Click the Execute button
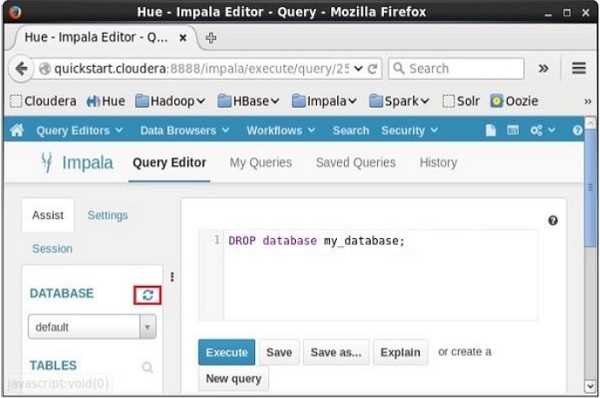The image size is (600, 398). pyautogui.click(x=227, y=352)
